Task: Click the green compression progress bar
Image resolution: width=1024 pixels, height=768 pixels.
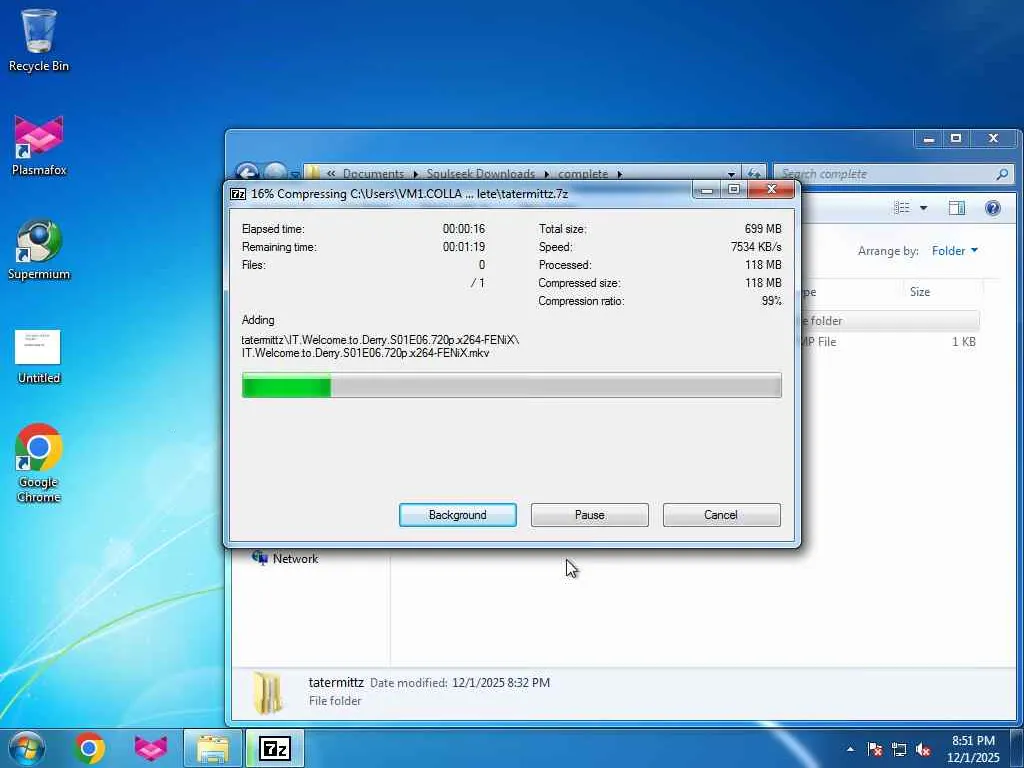Action: tap(511, 385)
